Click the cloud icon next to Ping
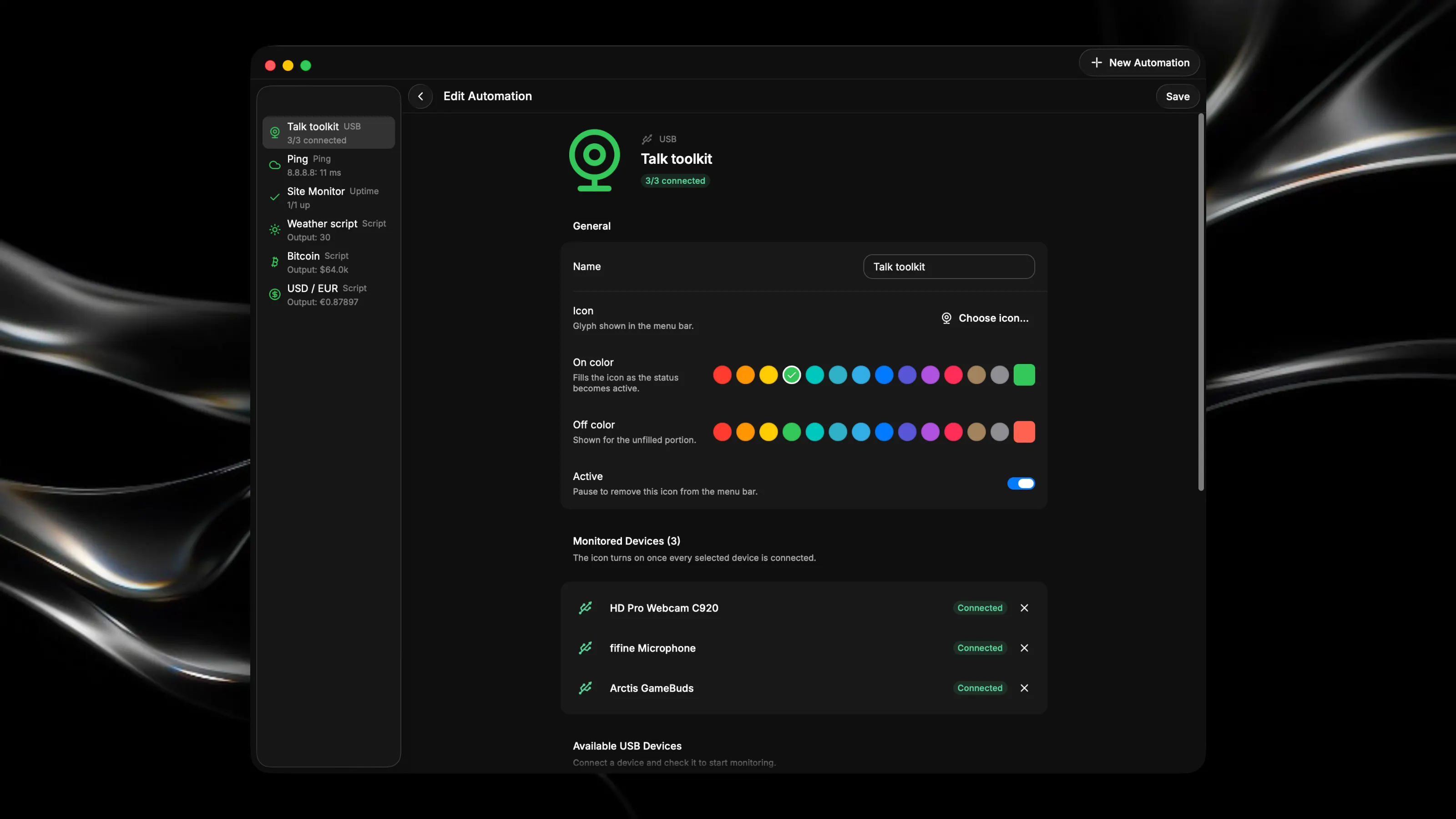 tap(275, 165)
